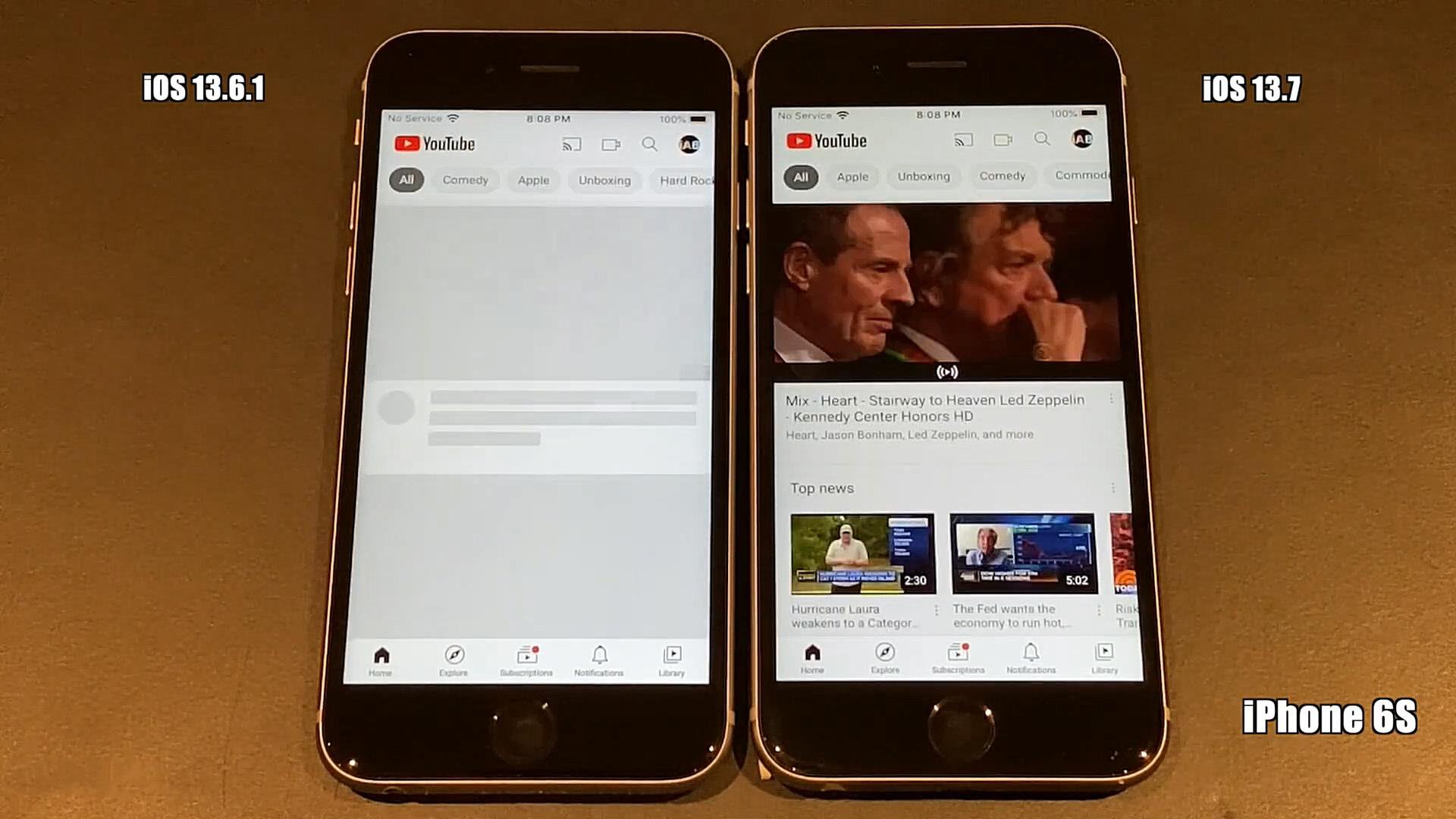The image size is (1456, 819).
Task: Toggle the Unboxing category on left phone
Action: pos(605,180)
